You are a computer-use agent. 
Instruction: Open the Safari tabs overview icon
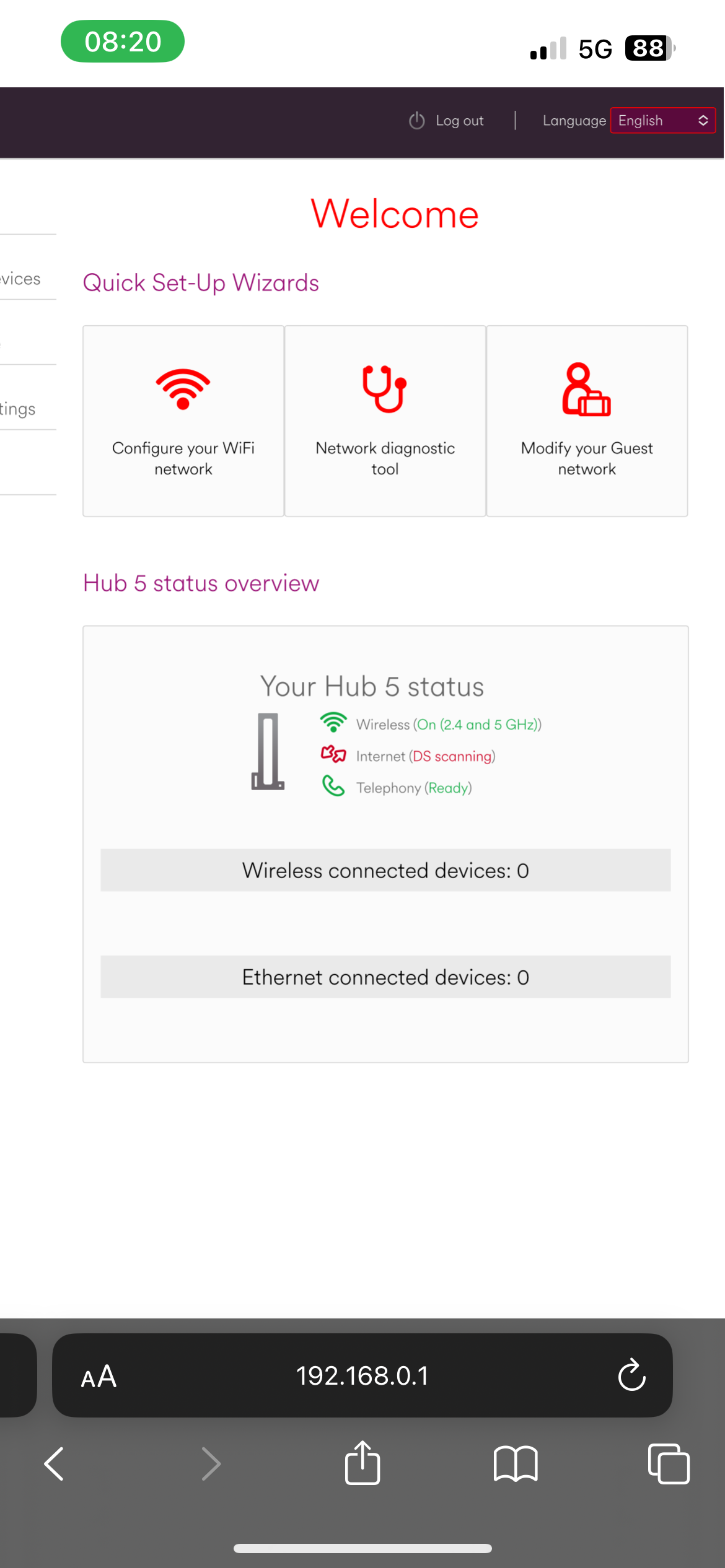tap(669, 1464)
